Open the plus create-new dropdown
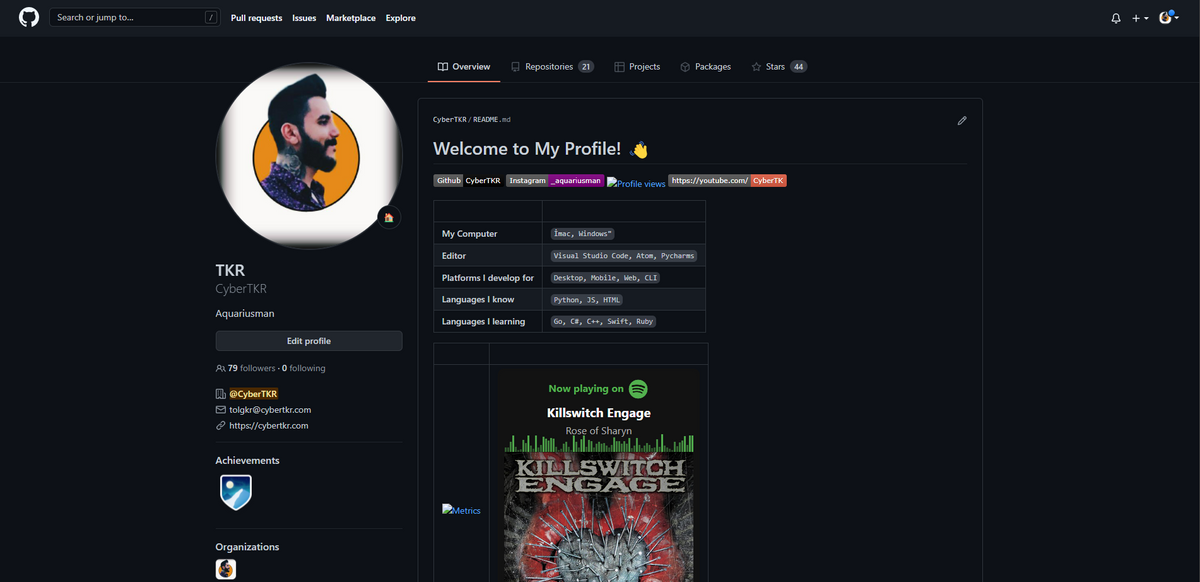 1140,18
